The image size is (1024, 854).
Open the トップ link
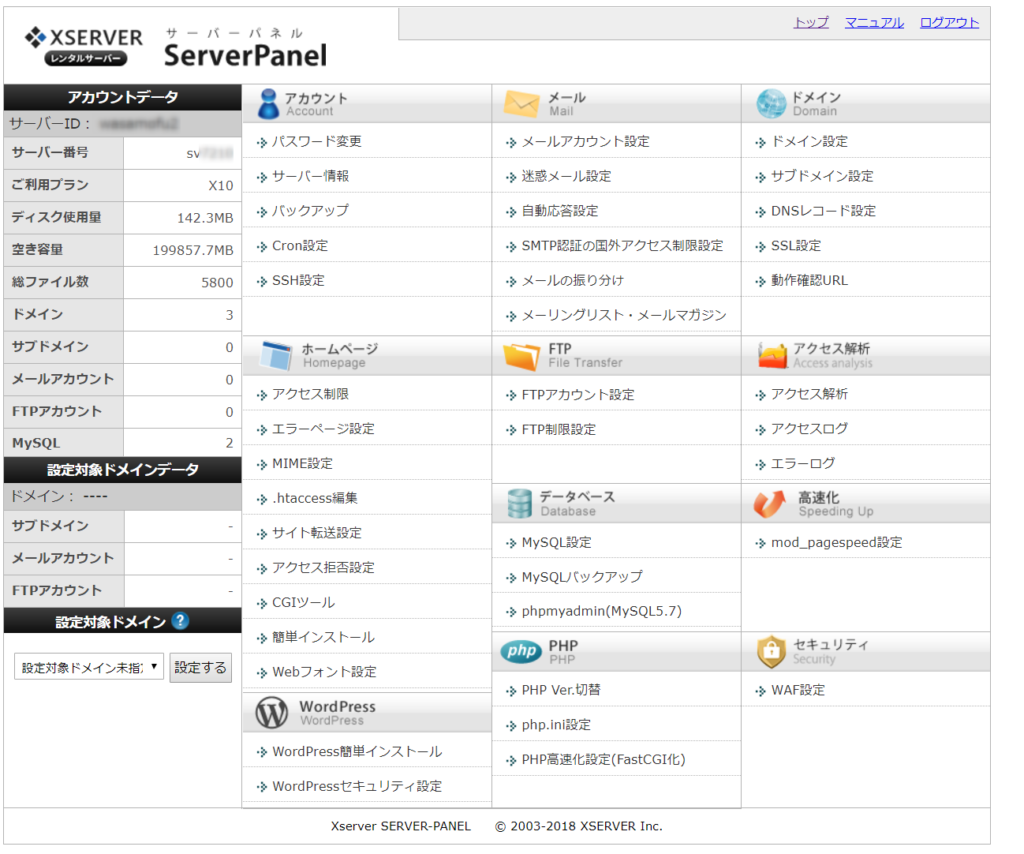coord(811,22)
